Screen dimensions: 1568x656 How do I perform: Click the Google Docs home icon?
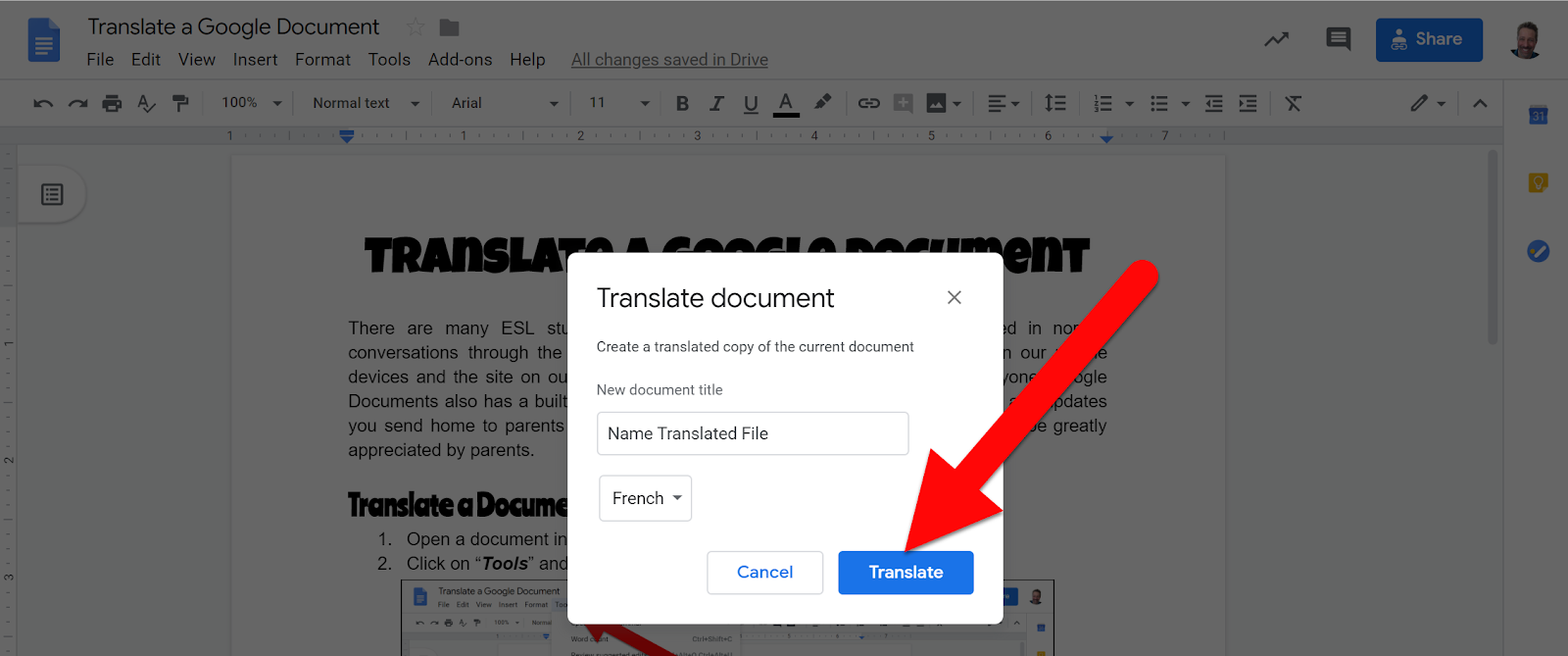coord(44,41)
